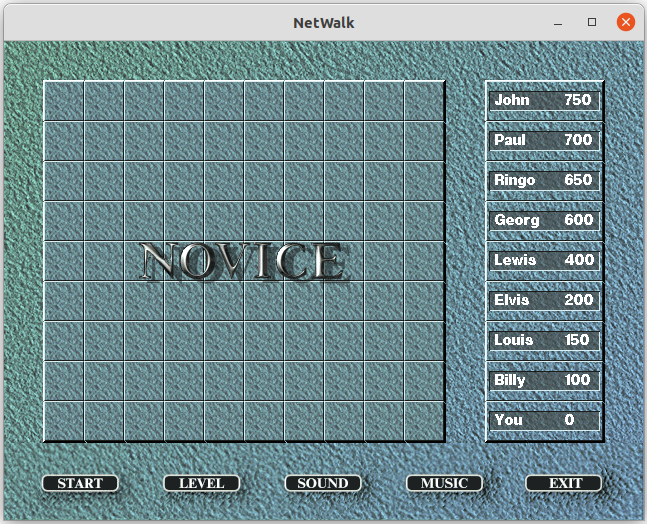The width and height of the screenshot is (647, 524).
Task: Click Ringo's 650 score row
Action: (544, 180)
